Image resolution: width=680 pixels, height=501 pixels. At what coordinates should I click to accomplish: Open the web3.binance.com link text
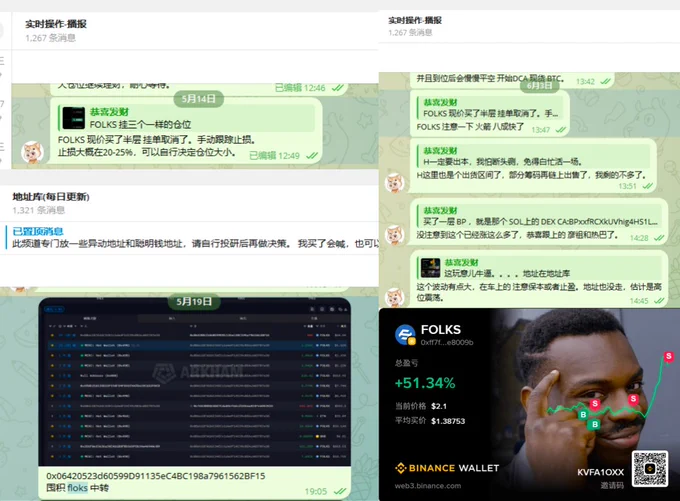tap(428, 486)
